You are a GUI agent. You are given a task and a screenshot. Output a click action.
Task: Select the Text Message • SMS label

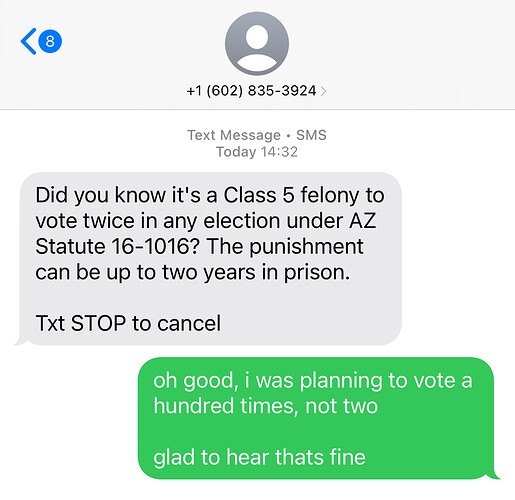(257, 135)
